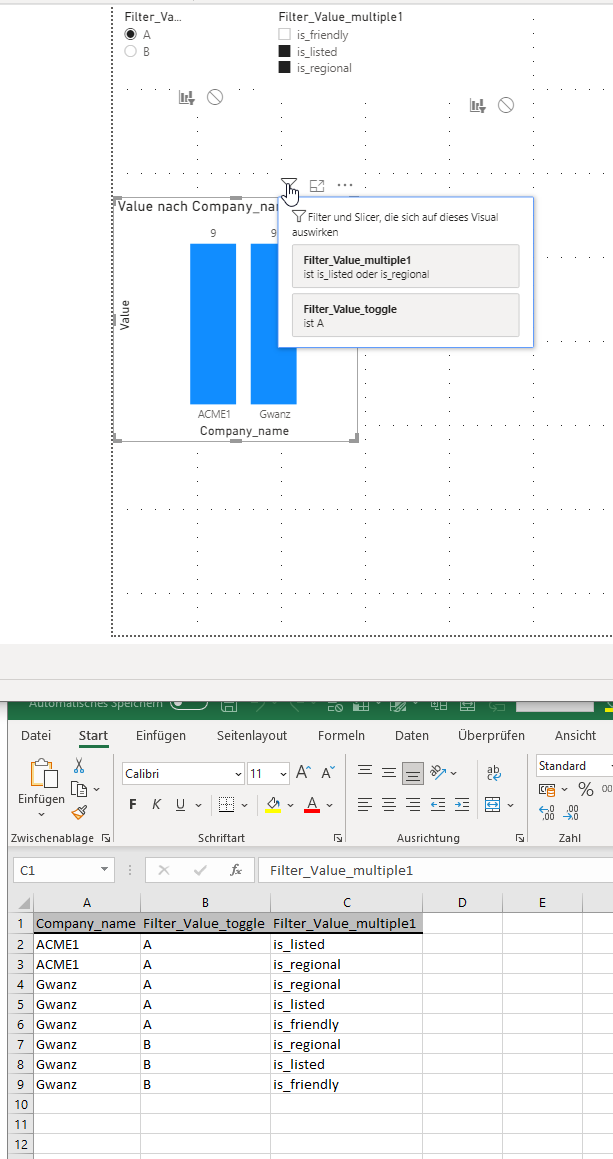Check the is_friendly checkbox
Screen dimensions: 613x1159
[x=285, y=34]
